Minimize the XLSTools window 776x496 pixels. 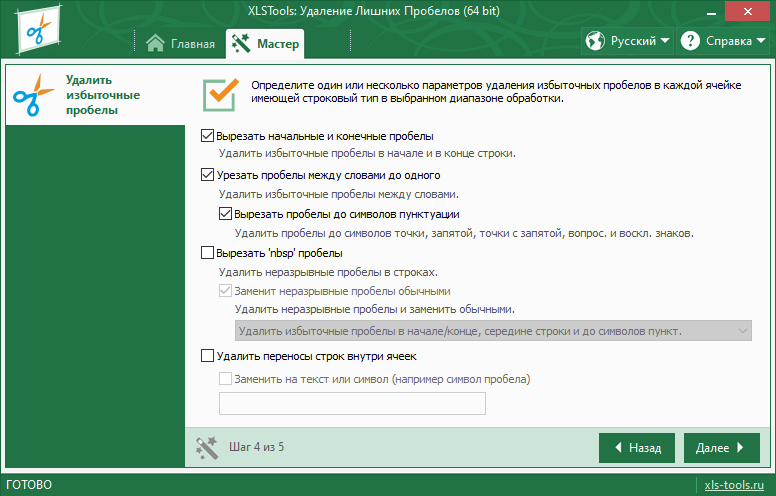tap(711, 12)
